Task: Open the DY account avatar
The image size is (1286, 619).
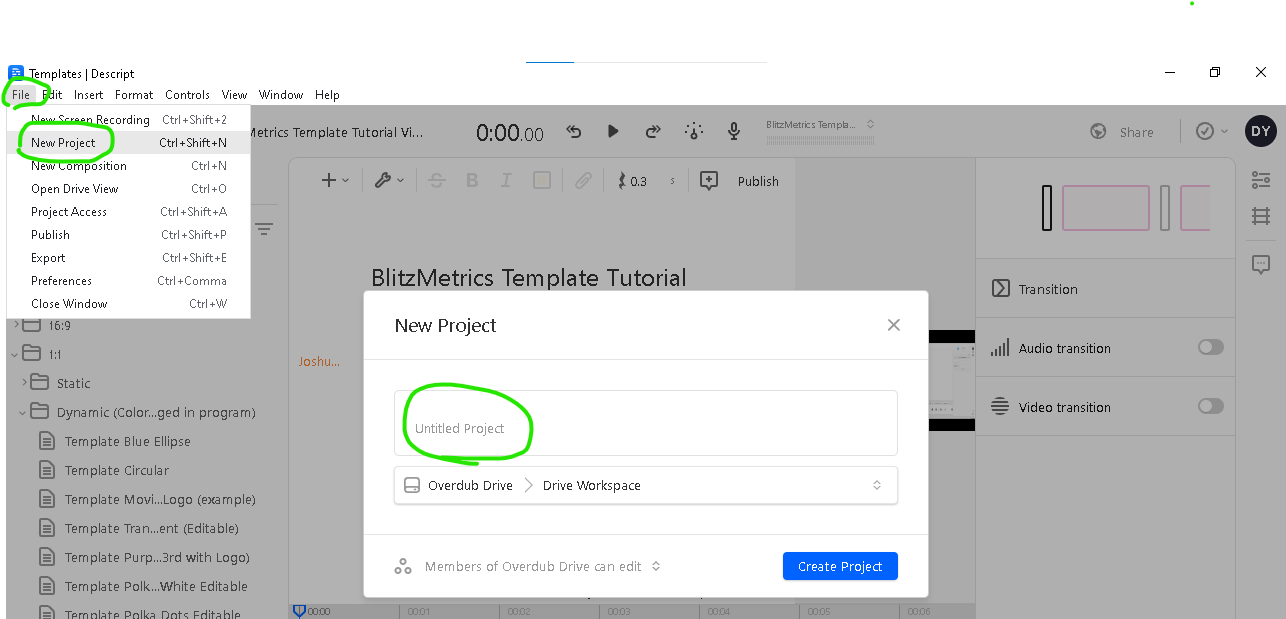Action: tap(1260, 131)
